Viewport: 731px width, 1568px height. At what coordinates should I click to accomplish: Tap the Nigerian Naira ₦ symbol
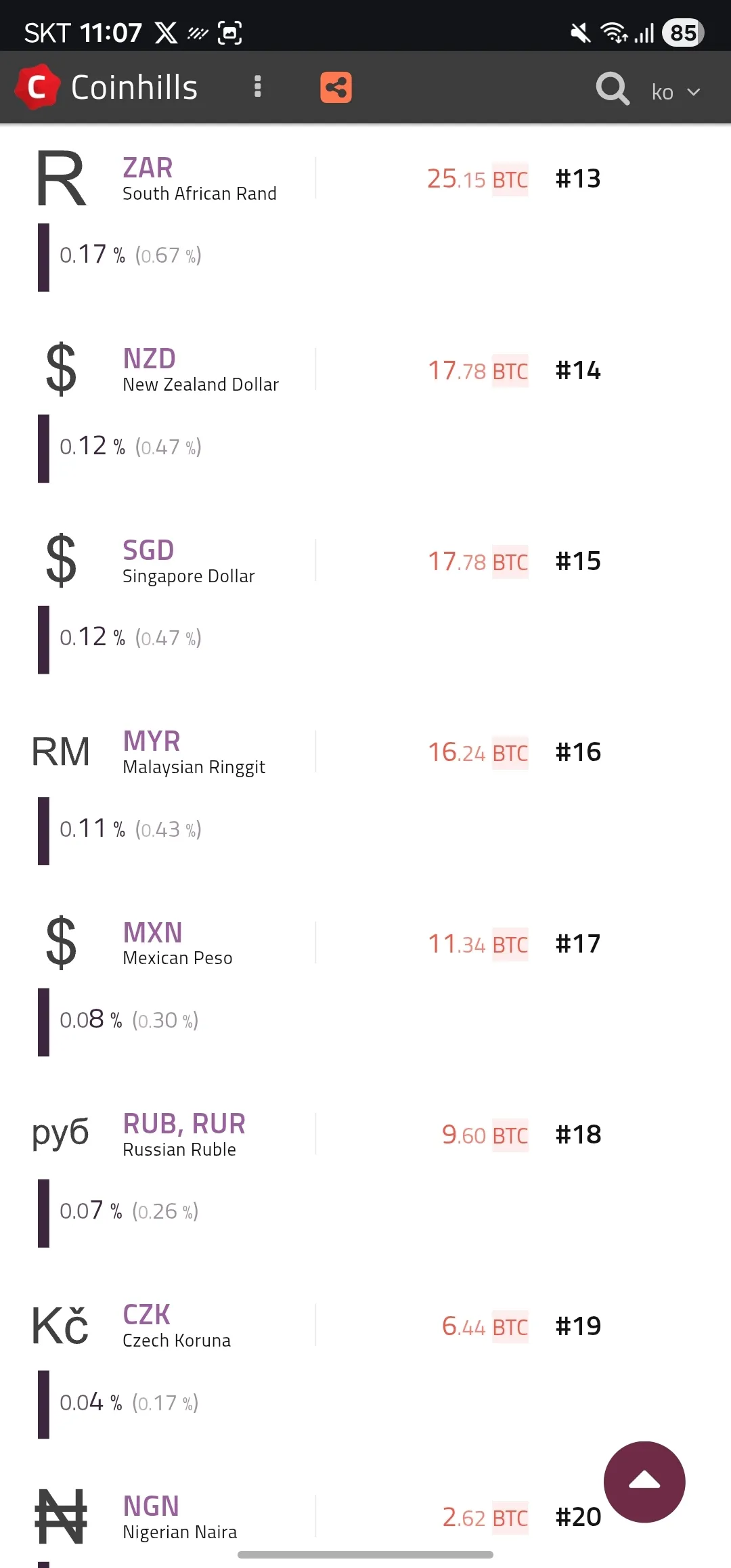[61, 1517]
